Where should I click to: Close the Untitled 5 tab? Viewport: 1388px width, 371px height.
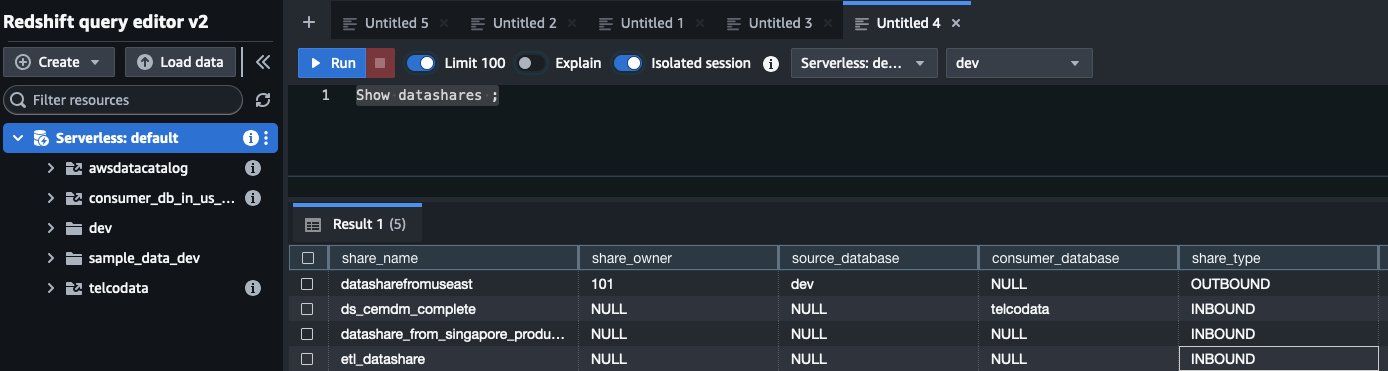point(444,23)
